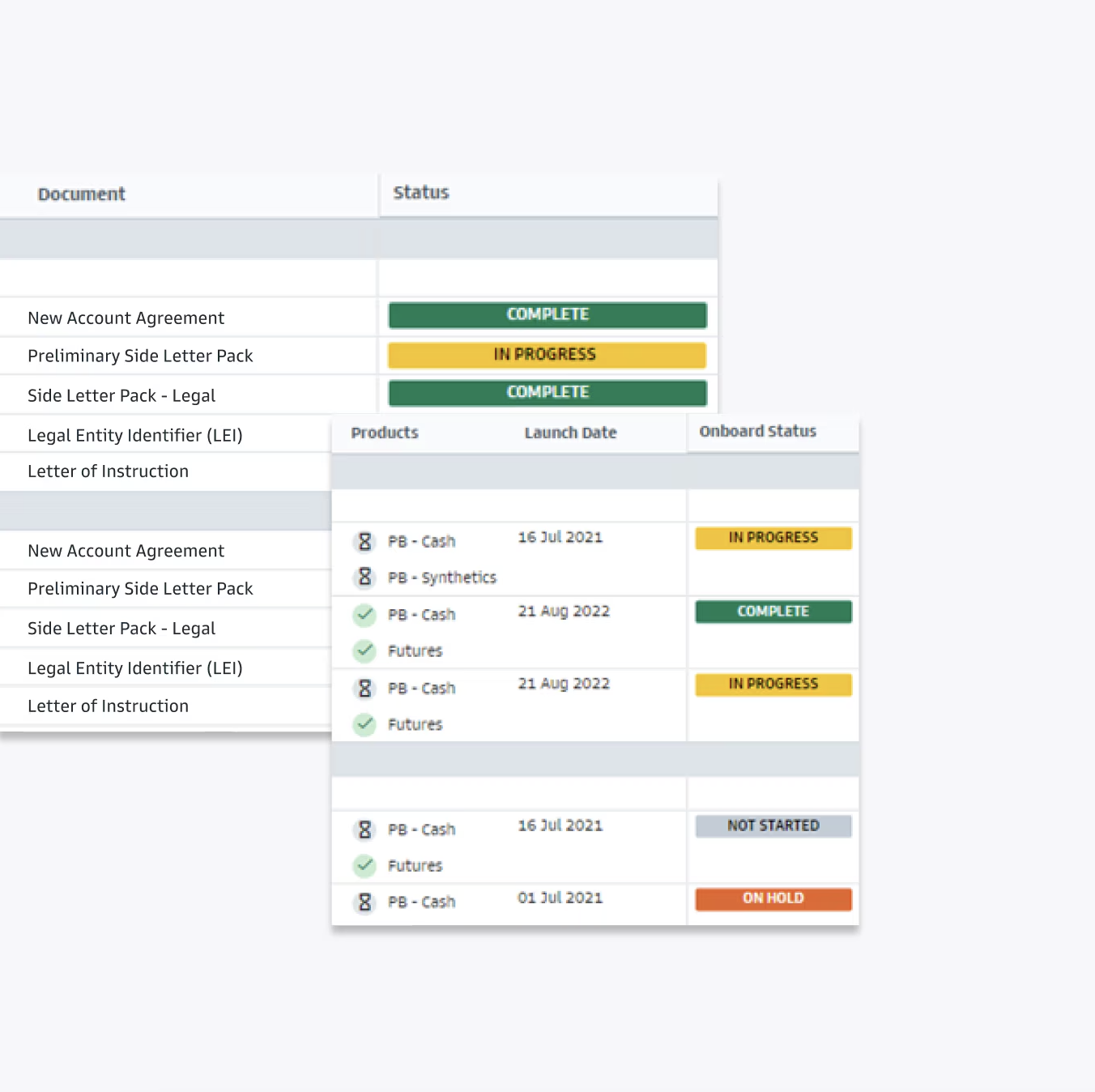Select Letter of Instruction in the first document group

(x=108, y=471)
